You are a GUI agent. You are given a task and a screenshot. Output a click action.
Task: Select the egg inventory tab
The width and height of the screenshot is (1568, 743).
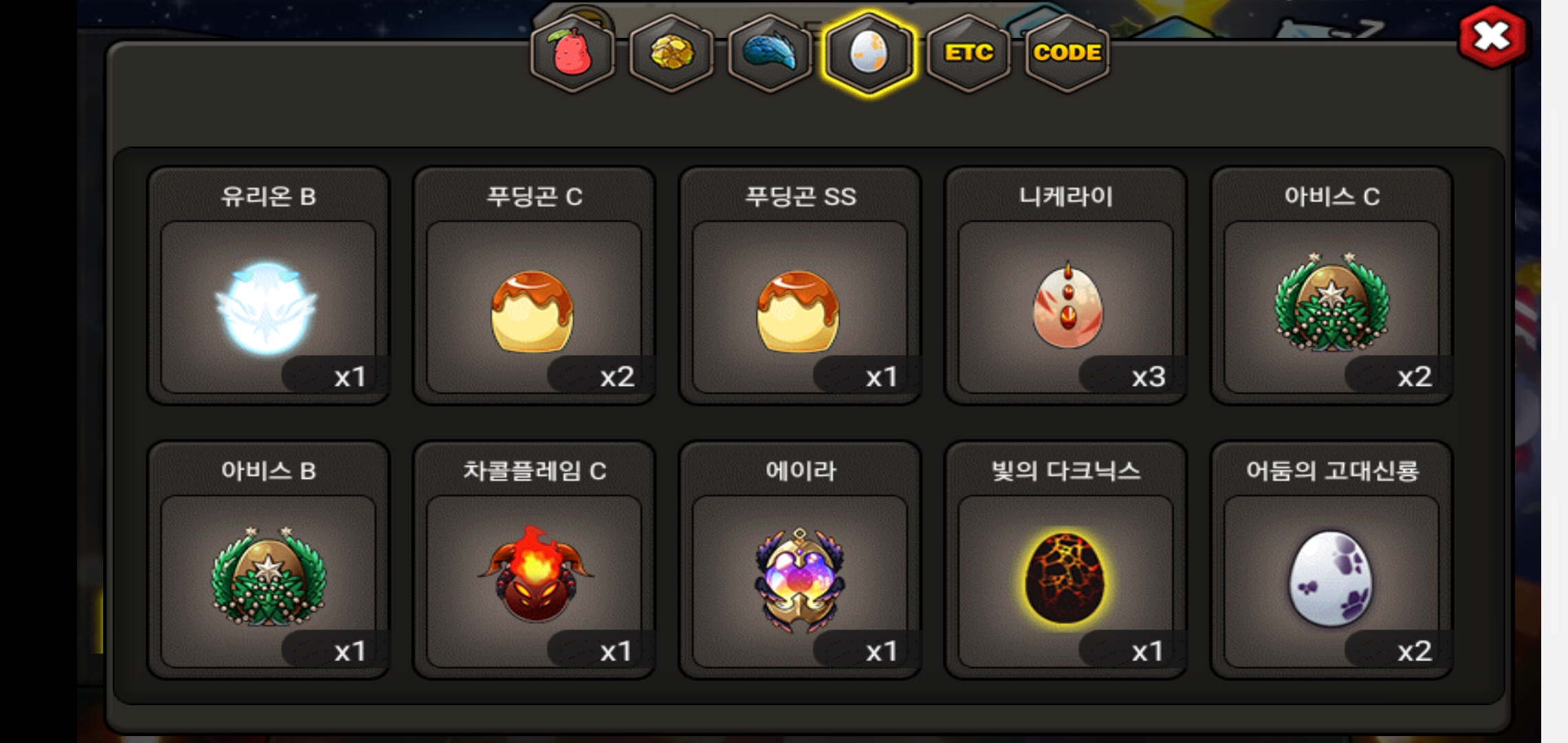(x=869, y=53)
